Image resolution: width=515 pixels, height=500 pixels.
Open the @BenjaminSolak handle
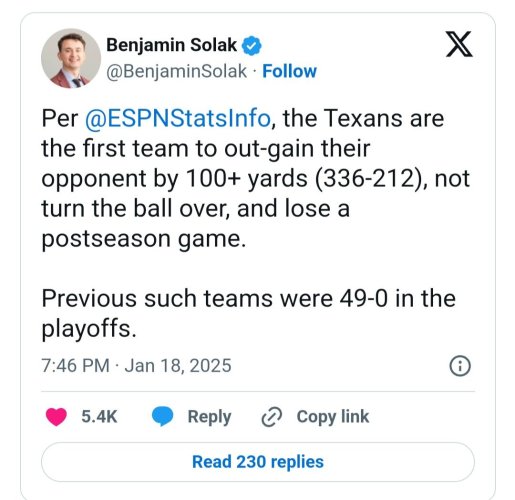click(x=177, y=71)
